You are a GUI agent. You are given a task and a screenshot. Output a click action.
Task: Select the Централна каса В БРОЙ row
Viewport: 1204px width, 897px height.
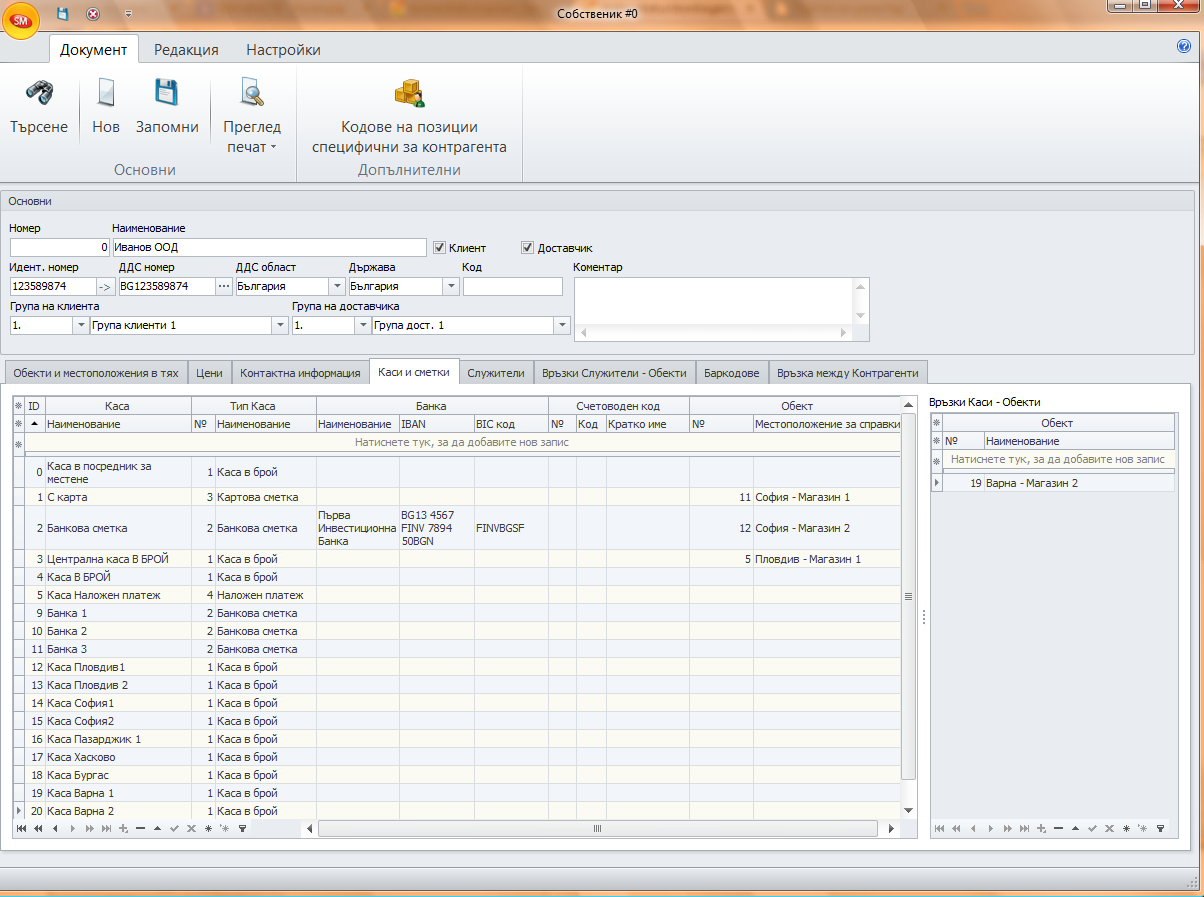[463, 559]
